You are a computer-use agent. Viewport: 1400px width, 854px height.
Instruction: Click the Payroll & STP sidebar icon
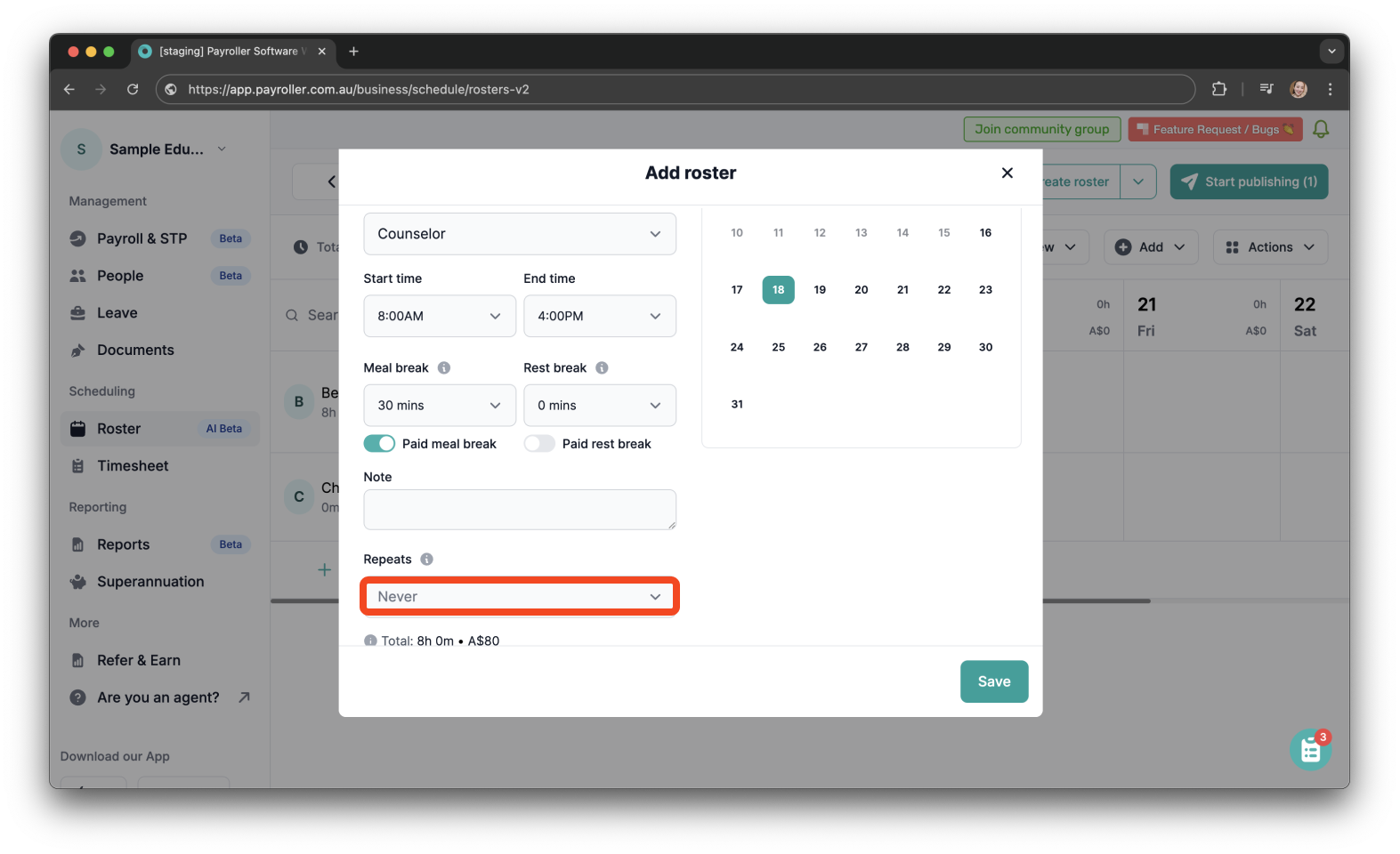pos(78,238)
